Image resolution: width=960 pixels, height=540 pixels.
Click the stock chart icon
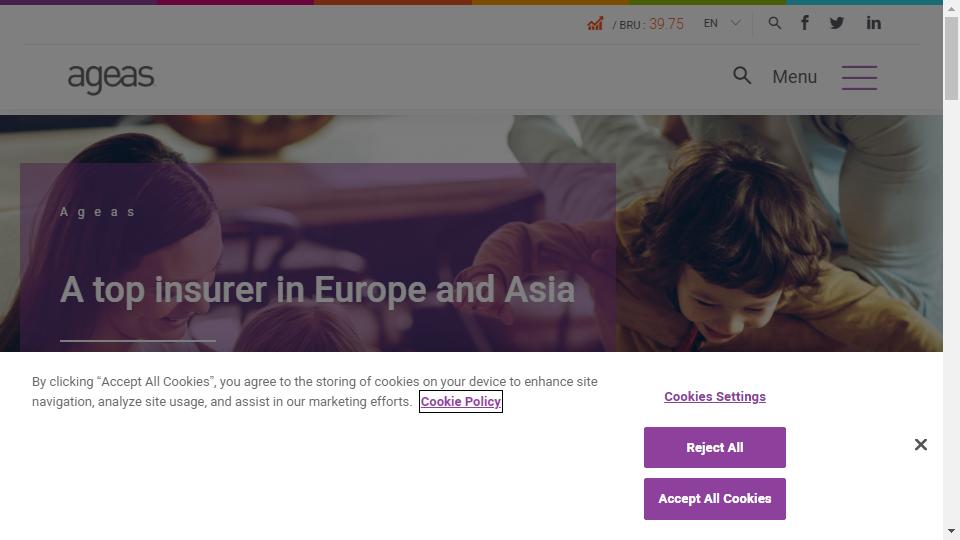595,24
